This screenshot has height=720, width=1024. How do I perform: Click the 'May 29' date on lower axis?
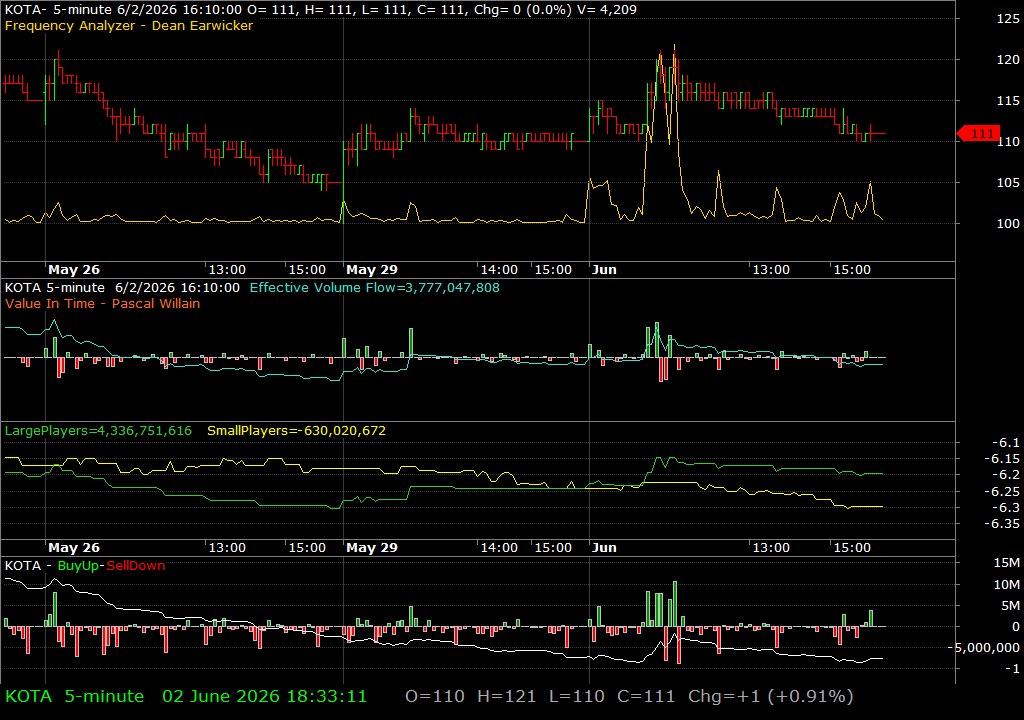coord(372,548)
